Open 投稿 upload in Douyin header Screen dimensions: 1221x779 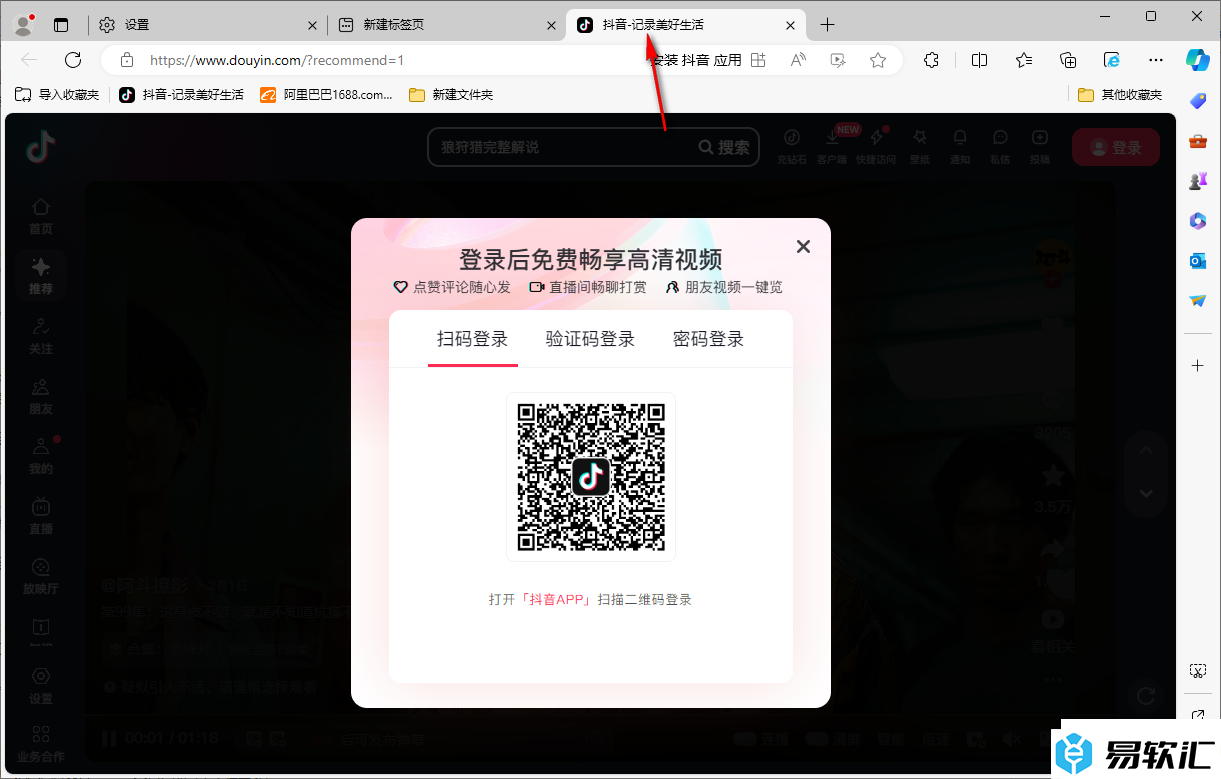1040,146
